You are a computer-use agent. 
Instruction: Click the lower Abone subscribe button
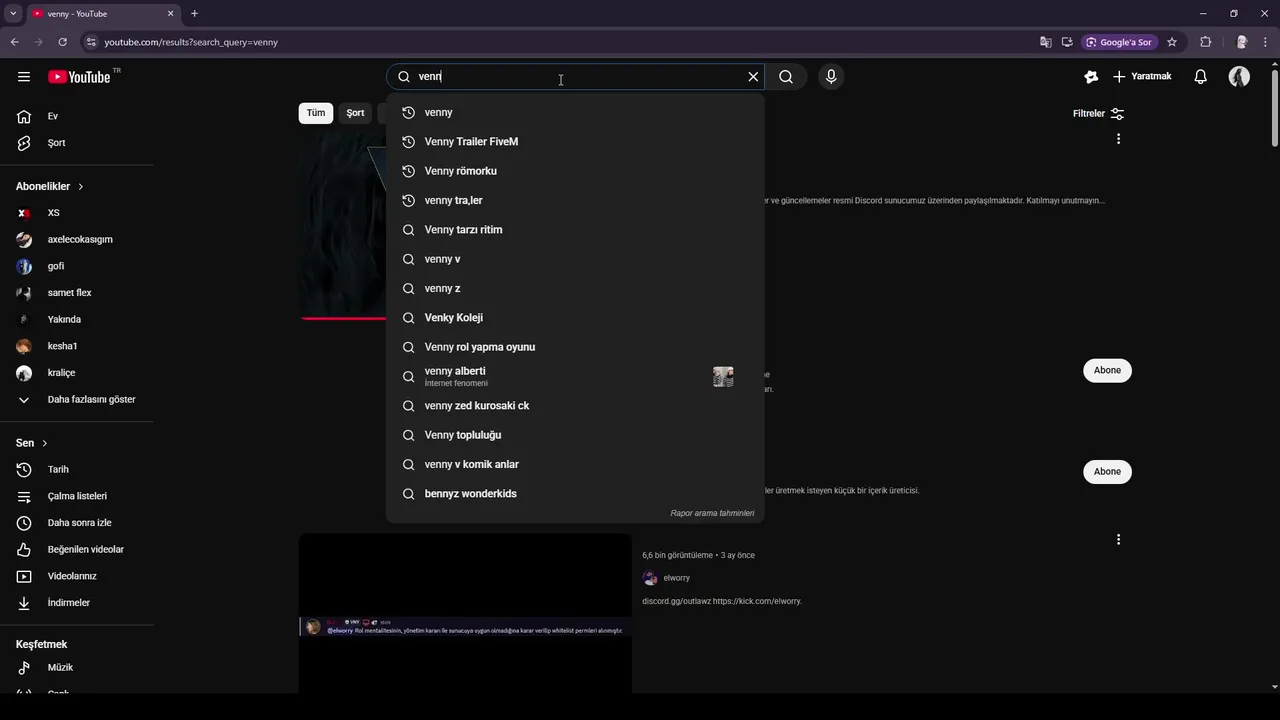[1107, 472]
